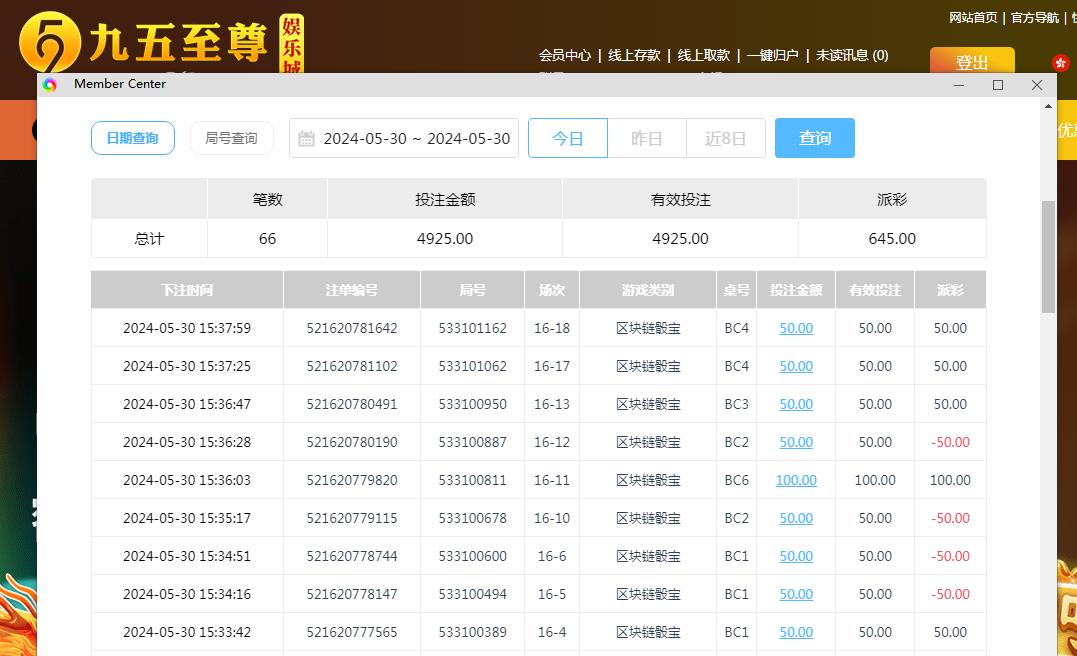1077x656 pixels.
Task: Open the 100.00 bet amount link for order 521620779820
Action: (x=796, y=480)
